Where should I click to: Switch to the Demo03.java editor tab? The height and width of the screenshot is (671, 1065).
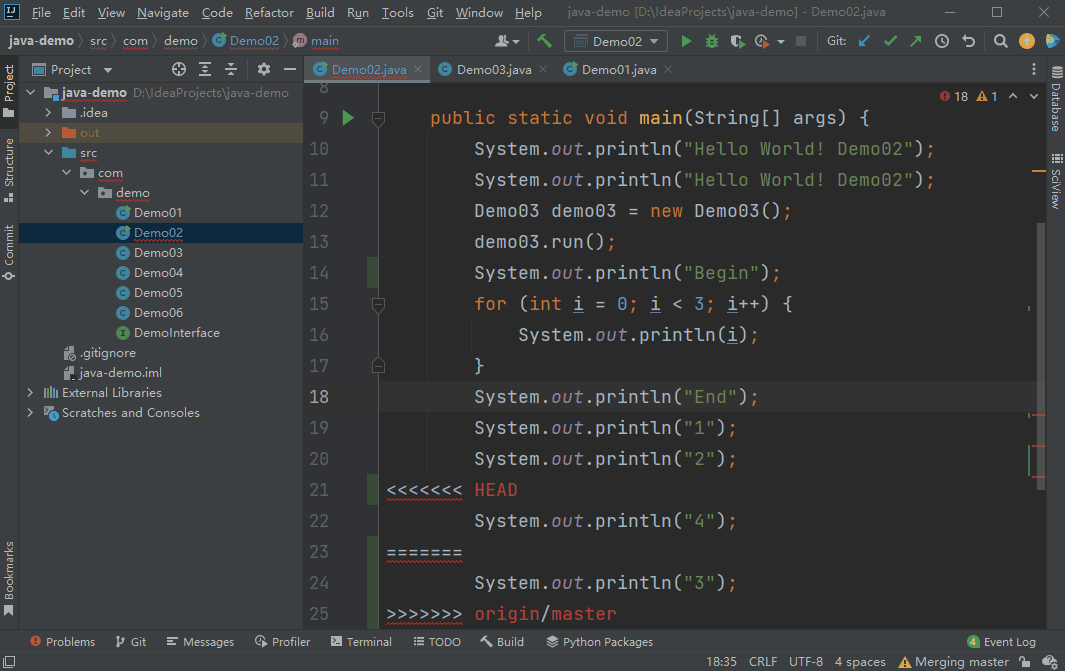(x=493, y=69)
